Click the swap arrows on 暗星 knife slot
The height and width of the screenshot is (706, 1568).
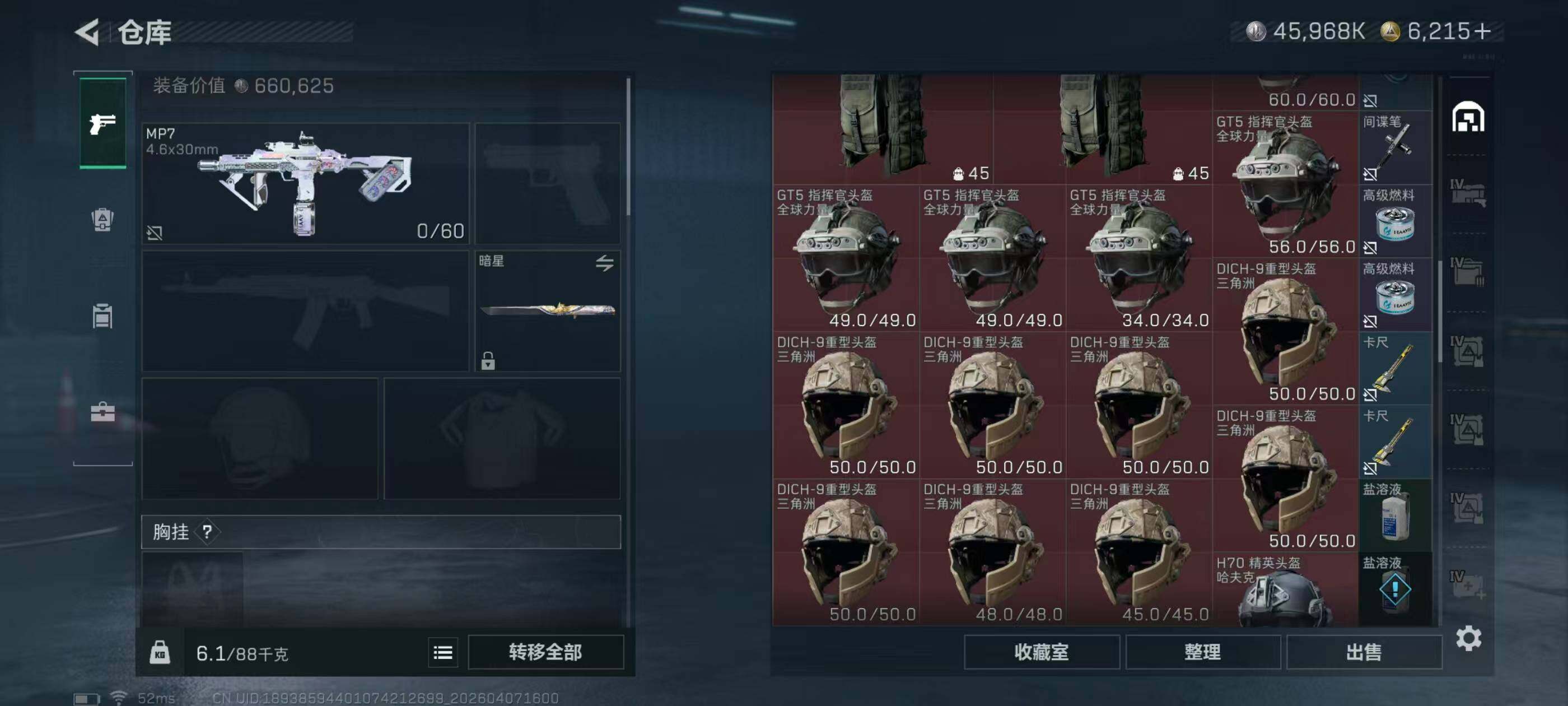(x=604, y=263)
